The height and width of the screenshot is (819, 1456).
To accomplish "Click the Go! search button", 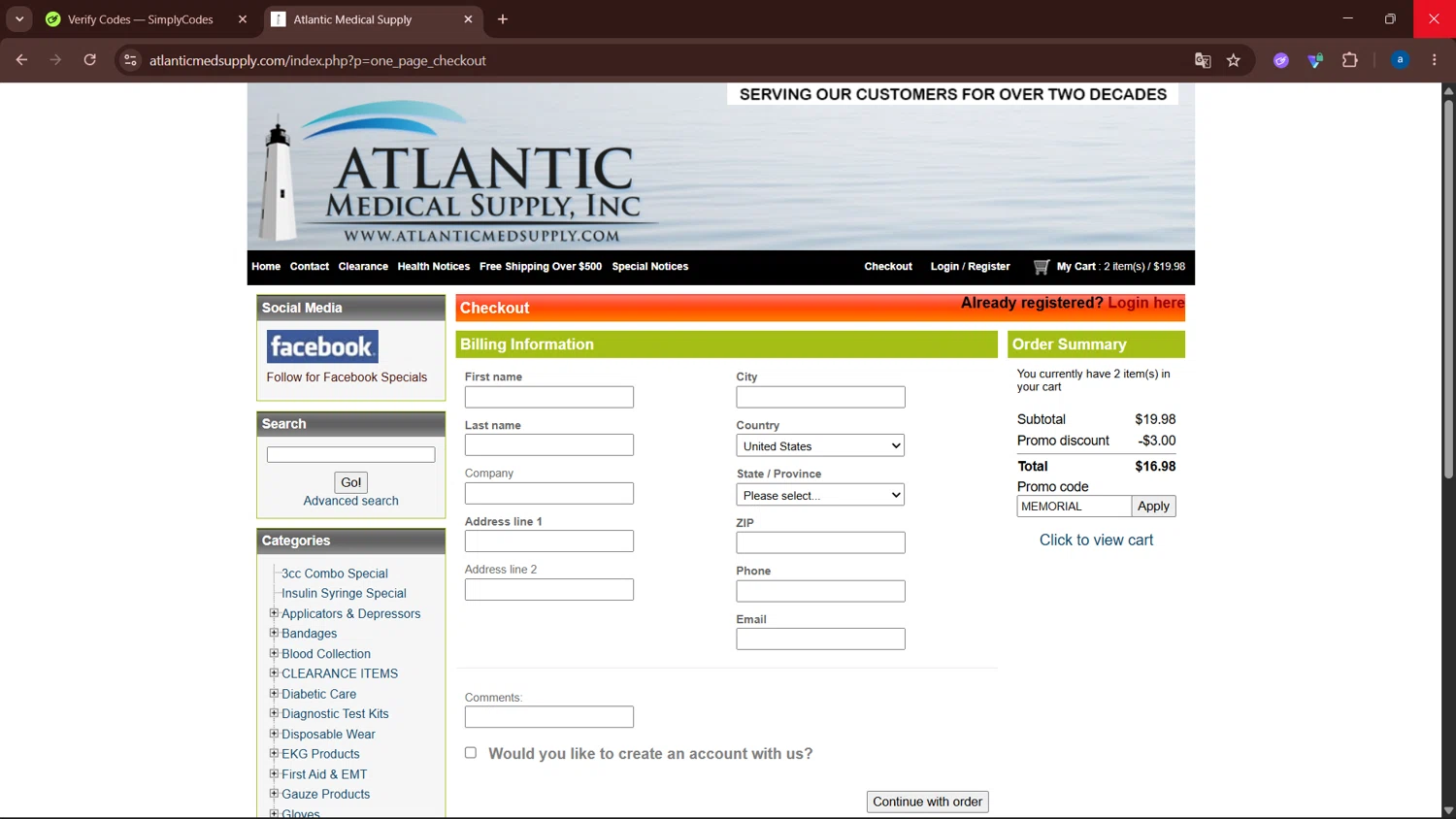I will (351, 482).
